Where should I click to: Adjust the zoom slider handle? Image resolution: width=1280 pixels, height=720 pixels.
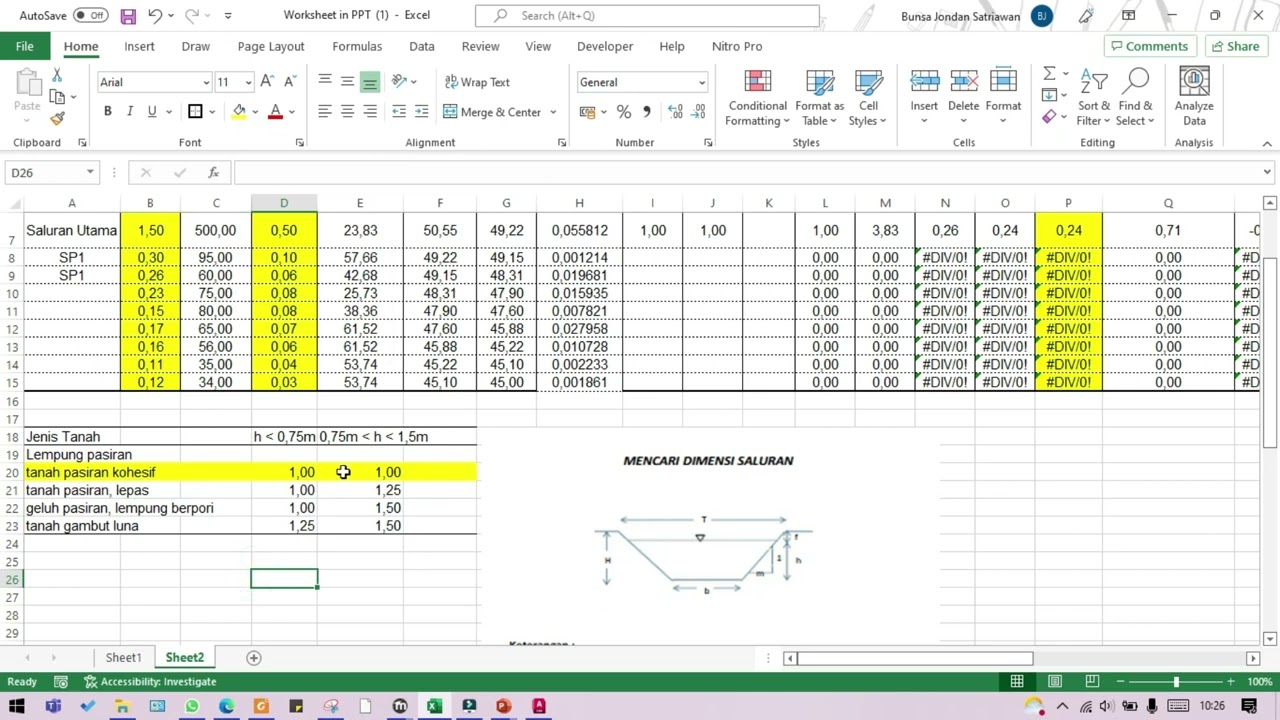tap(1176, 682)
